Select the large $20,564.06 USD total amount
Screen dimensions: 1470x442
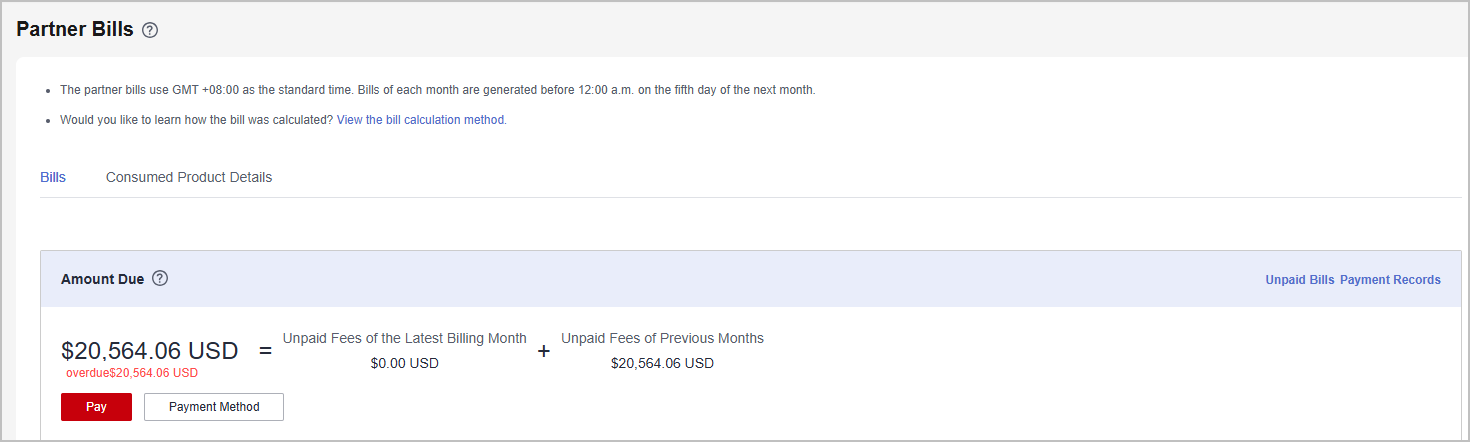coord(150,351)
